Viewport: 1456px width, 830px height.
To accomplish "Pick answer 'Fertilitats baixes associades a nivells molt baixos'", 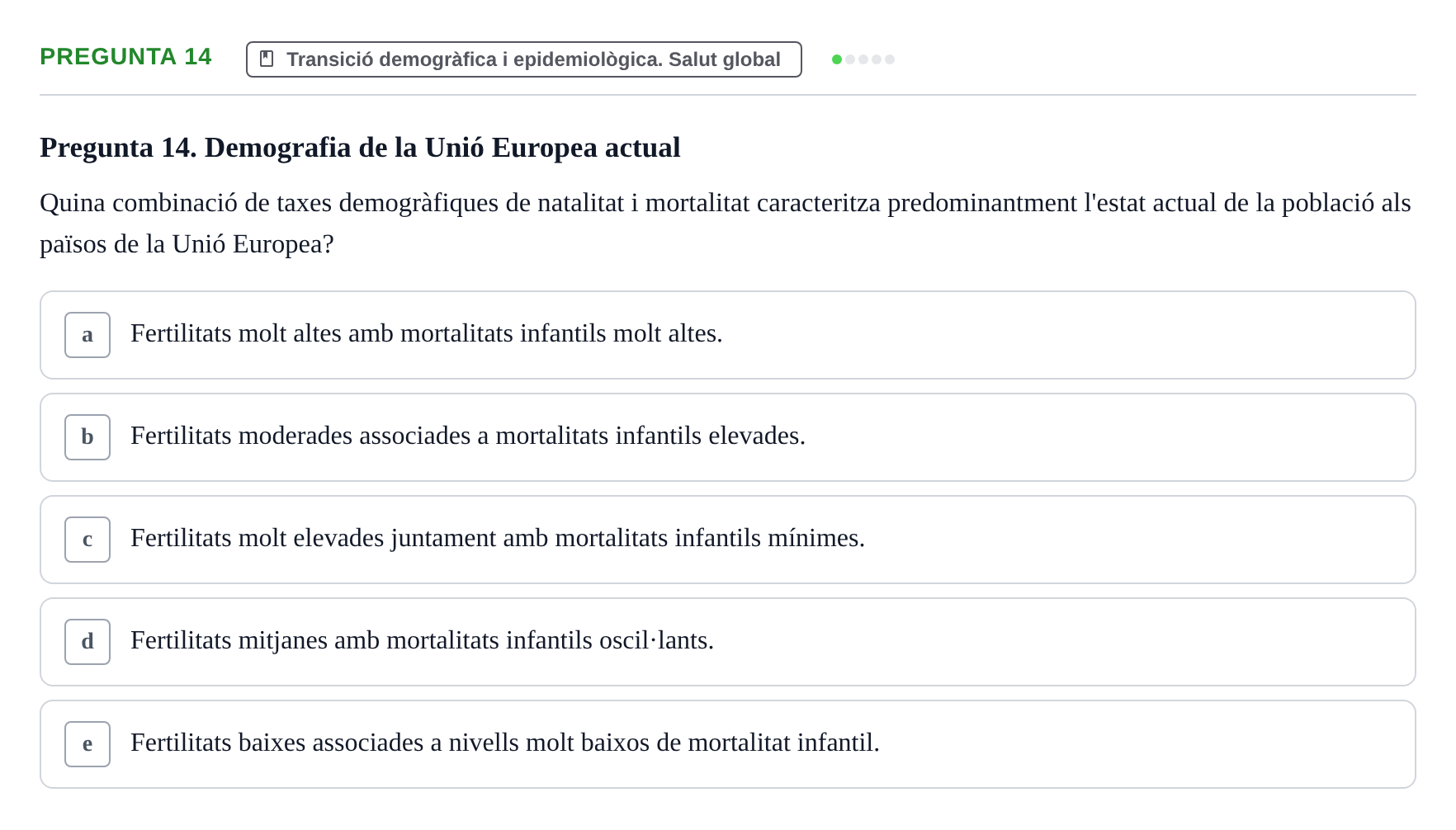I will [728, 744].
